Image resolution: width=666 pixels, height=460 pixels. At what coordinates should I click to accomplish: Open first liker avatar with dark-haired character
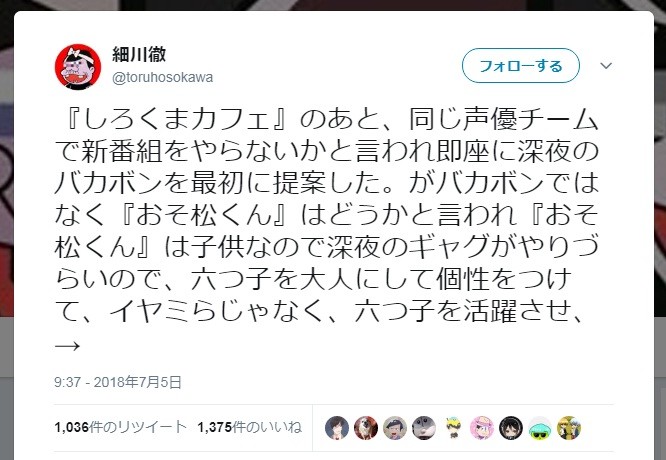point(337,428)
